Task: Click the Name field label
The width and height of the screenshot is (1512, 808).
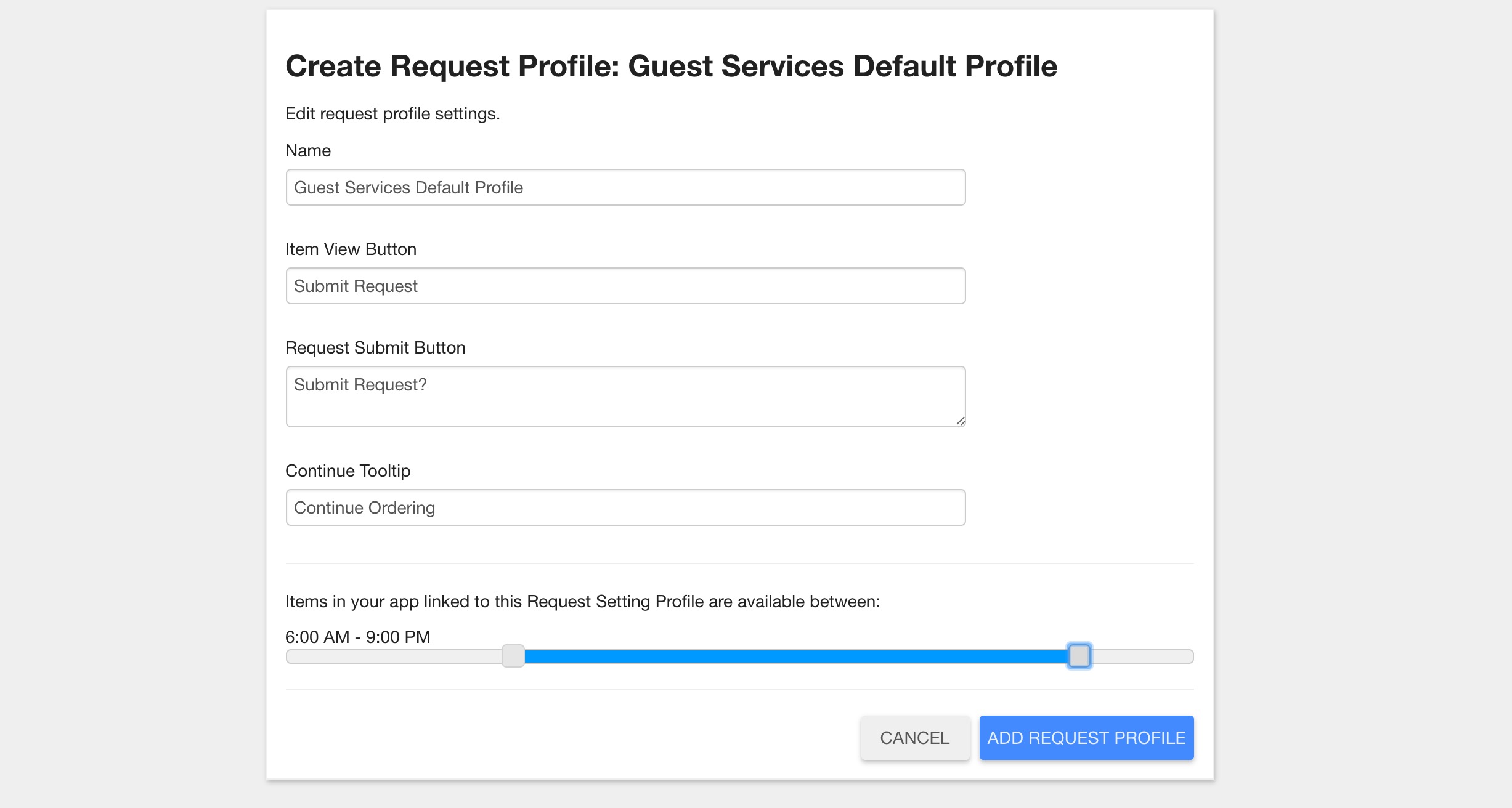Action: coord(308,151)
